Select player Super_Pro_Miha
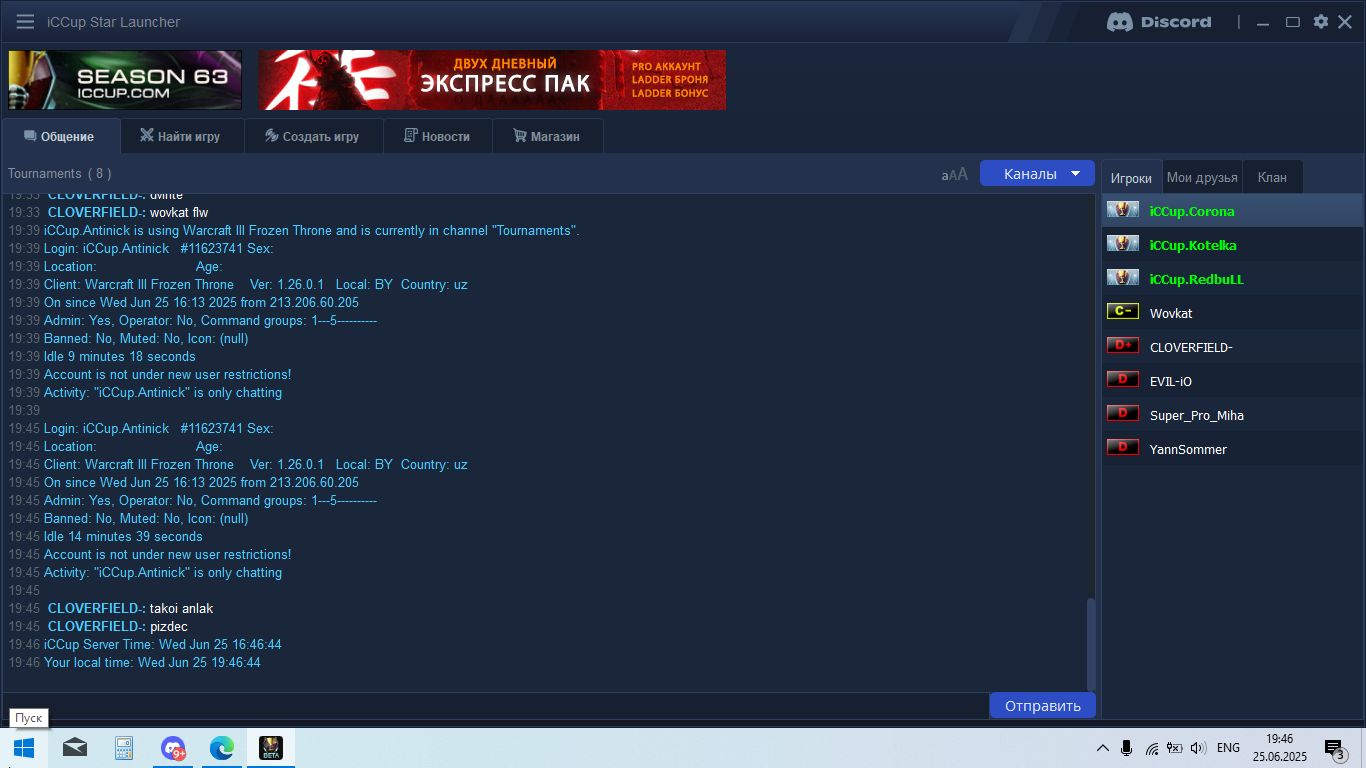The width and height of the screenshot is (1366, 768). 1232,415
